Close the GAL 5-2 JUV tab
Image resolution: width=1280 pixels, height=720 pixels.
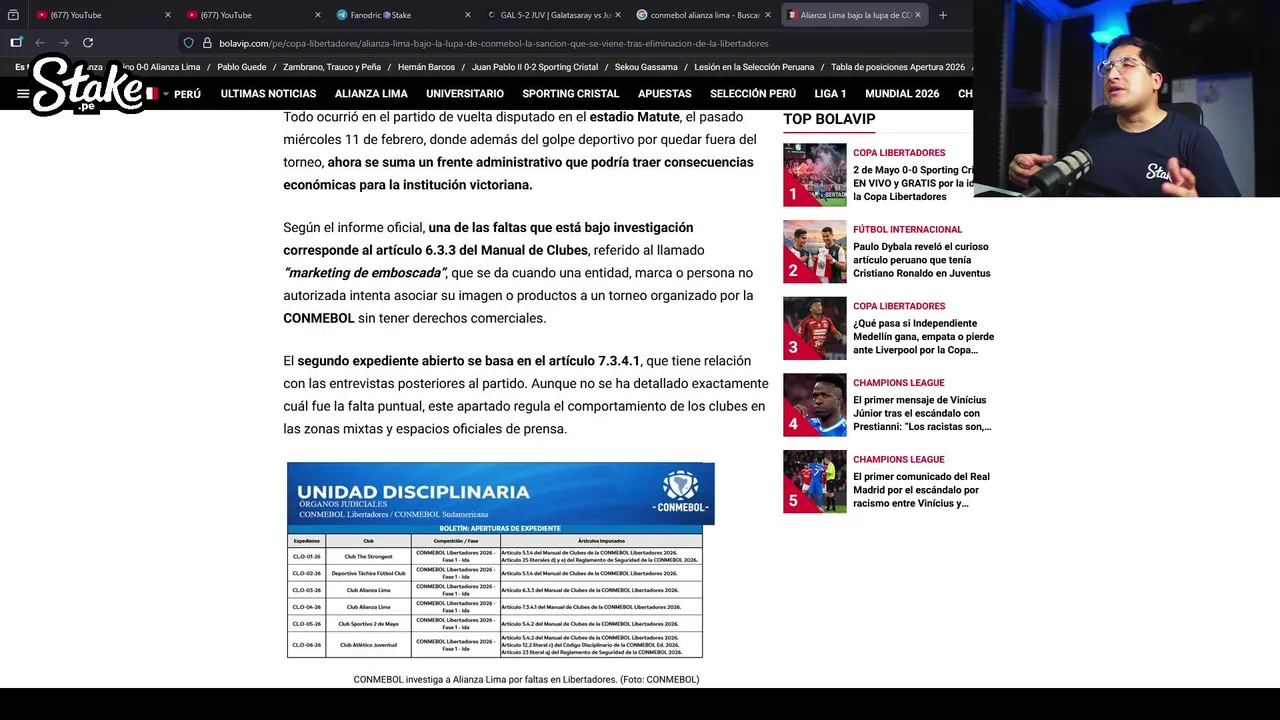pyautogui.click(x=618, y=15)
